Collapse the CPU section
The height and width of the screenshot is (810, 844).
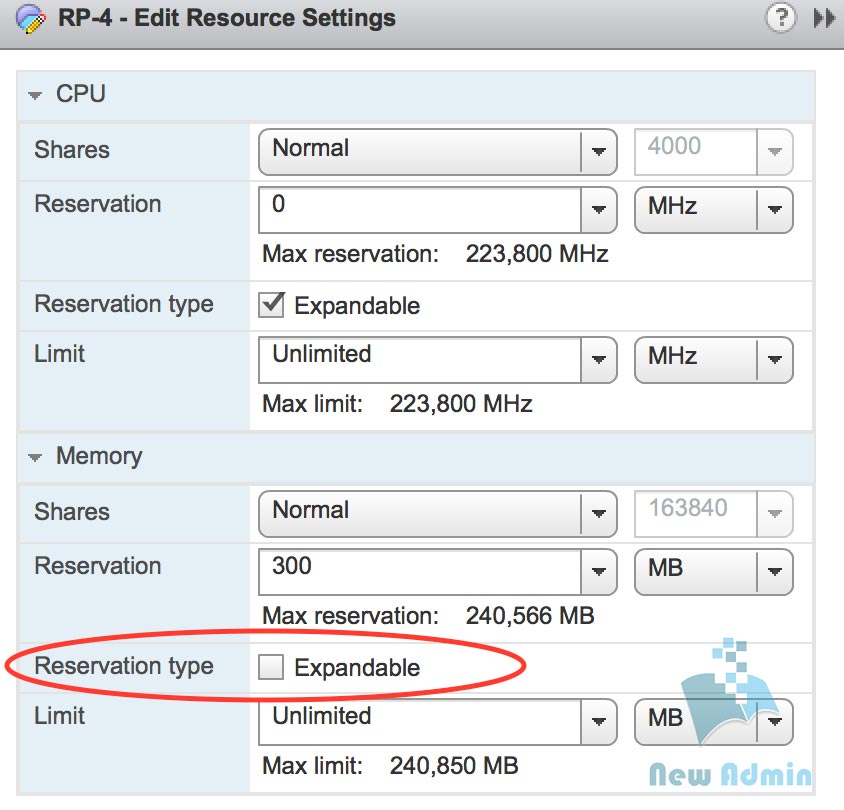coord(36,95)
